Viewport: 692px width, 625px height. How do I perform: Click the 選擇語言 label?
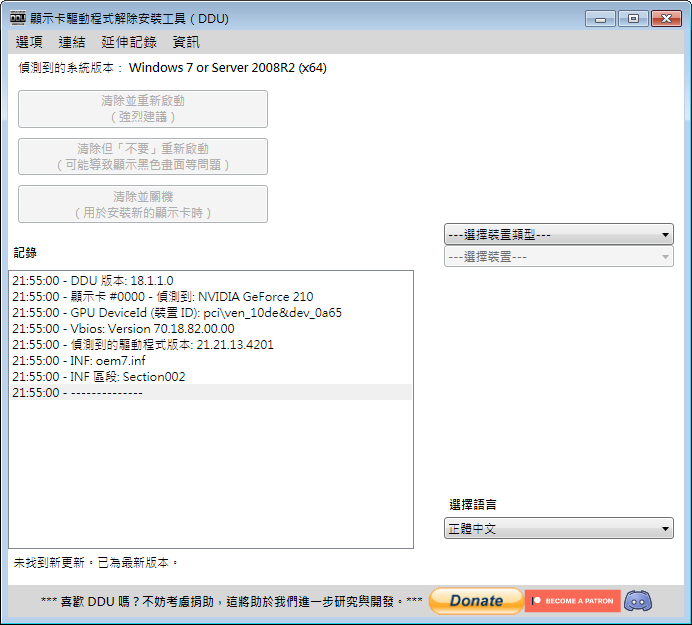click(x=473, y=504)
